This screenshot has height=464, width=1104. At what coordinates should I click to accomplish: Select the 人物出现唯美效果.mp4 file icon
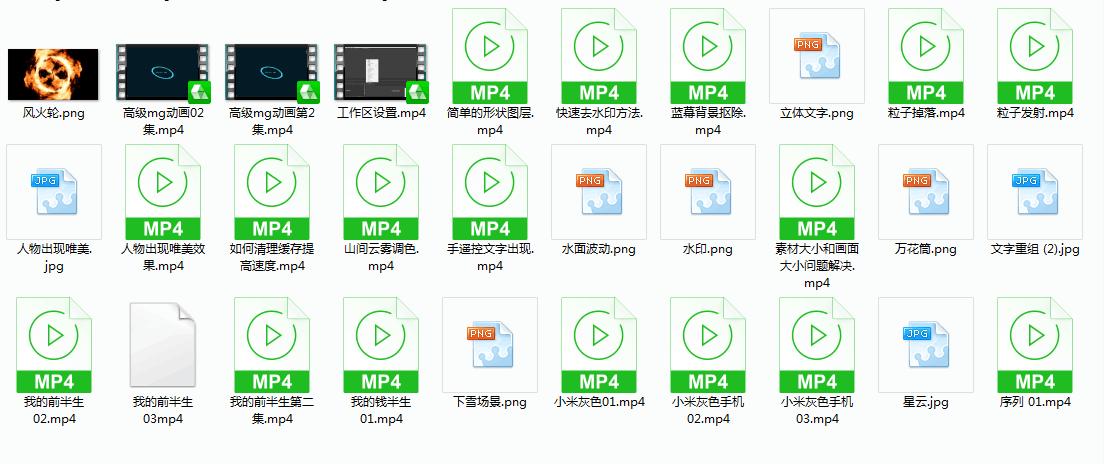(x=163, y=192)
